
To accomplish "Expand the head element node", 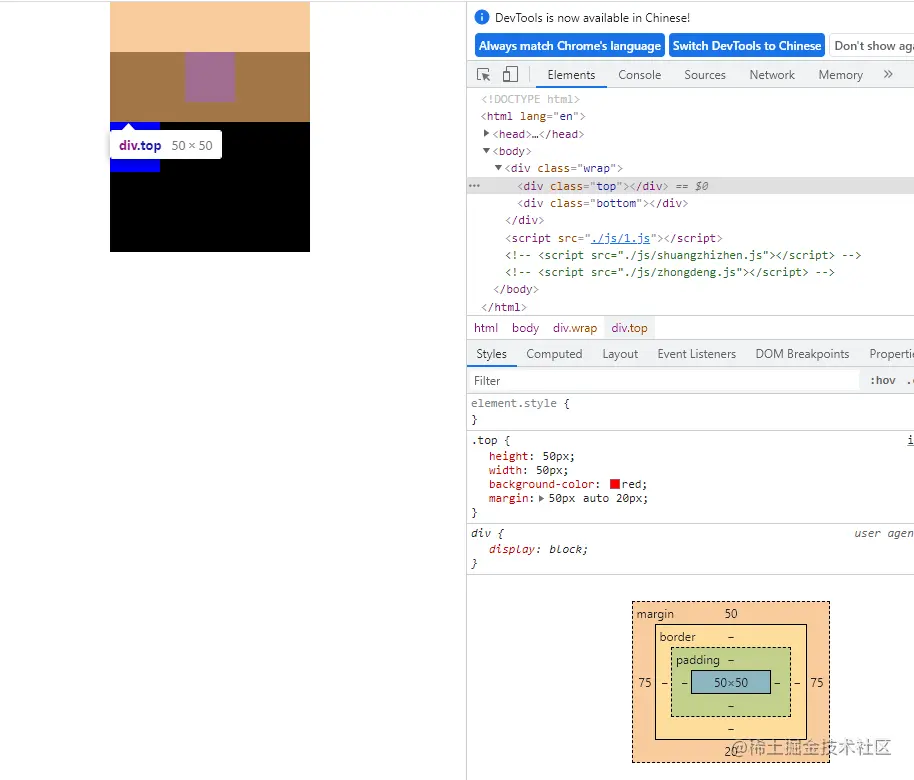I will pyautogui.click(x=486, y=133).
